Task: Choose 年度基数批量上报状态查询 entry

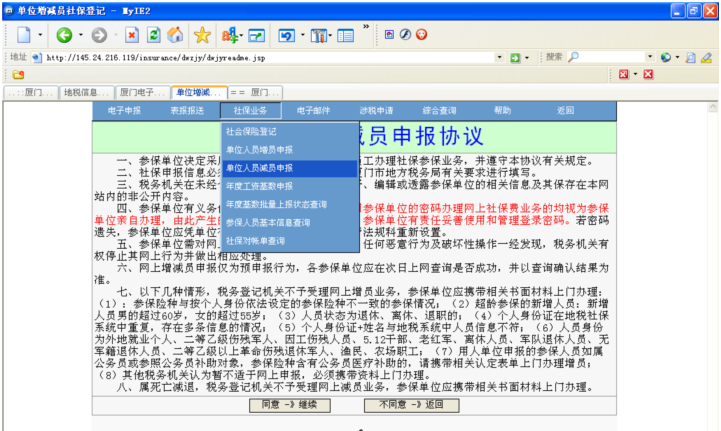Action: coord(290,205)
